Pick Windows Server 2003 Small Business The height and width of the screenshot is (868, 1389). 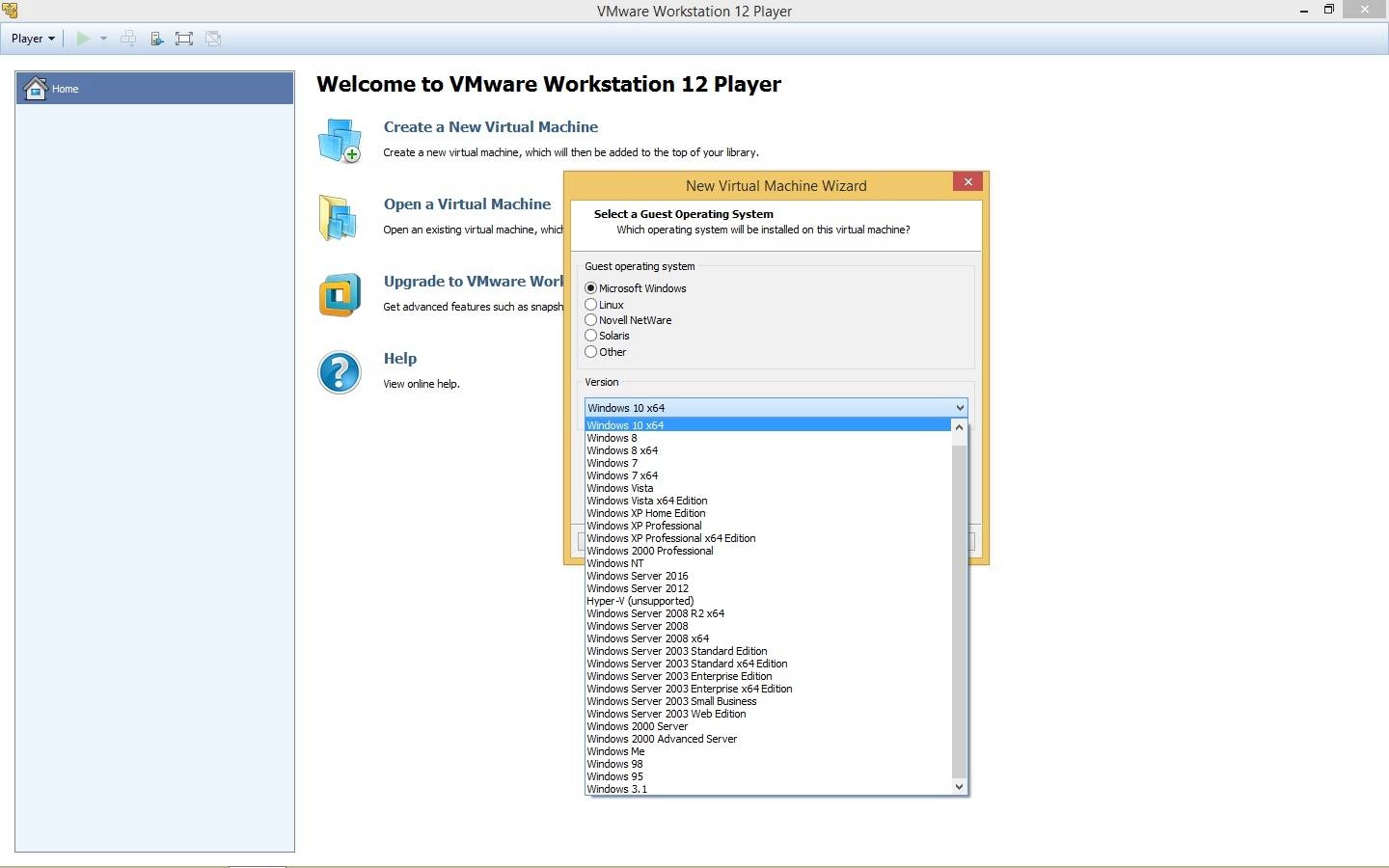point(768,701)
